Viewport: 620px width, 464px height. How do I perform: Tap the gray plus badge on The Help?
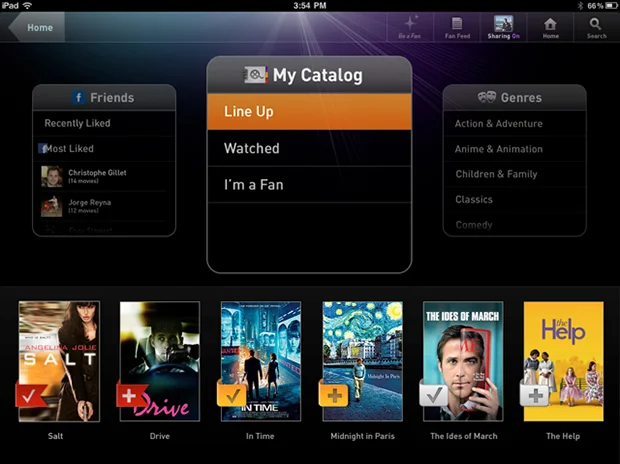(535, 395)
